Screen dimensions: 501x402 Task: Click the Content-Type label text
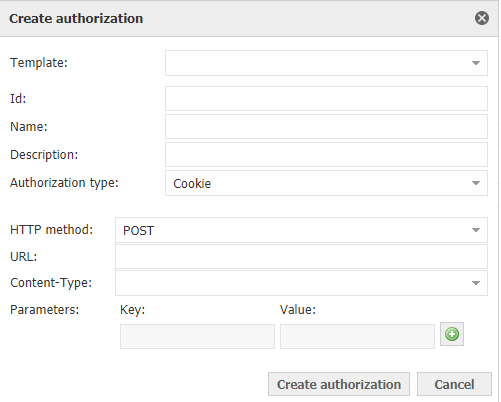(51, 283)
